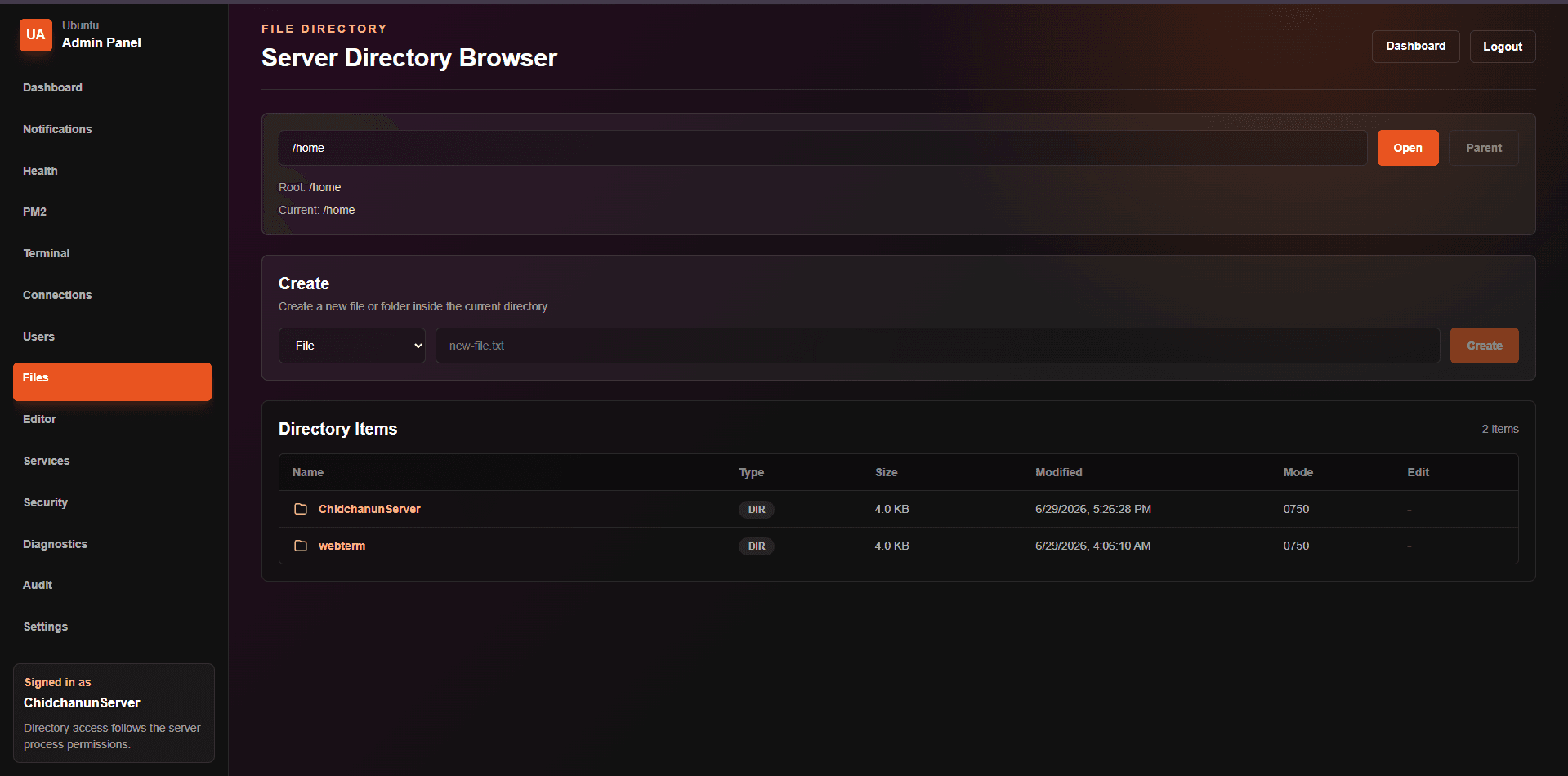This screenshot has width=1568, height=776.
Task: Open the webterm directory link
Action: click(342, 546)
